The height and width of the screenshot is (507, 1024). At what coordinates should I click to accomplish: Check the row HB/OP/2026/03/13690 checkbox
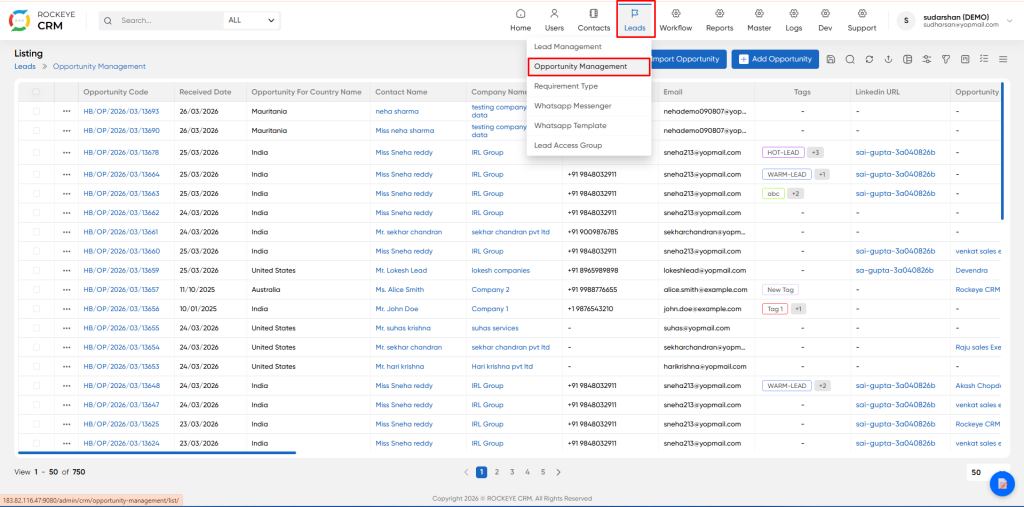click(36, 131)
